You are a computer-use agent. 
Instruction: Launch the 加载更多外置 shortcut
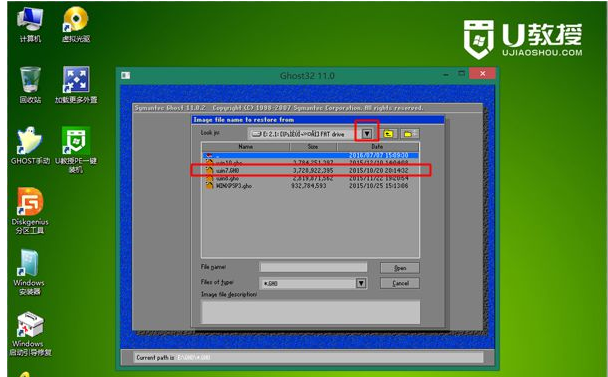tap(76, 85)
